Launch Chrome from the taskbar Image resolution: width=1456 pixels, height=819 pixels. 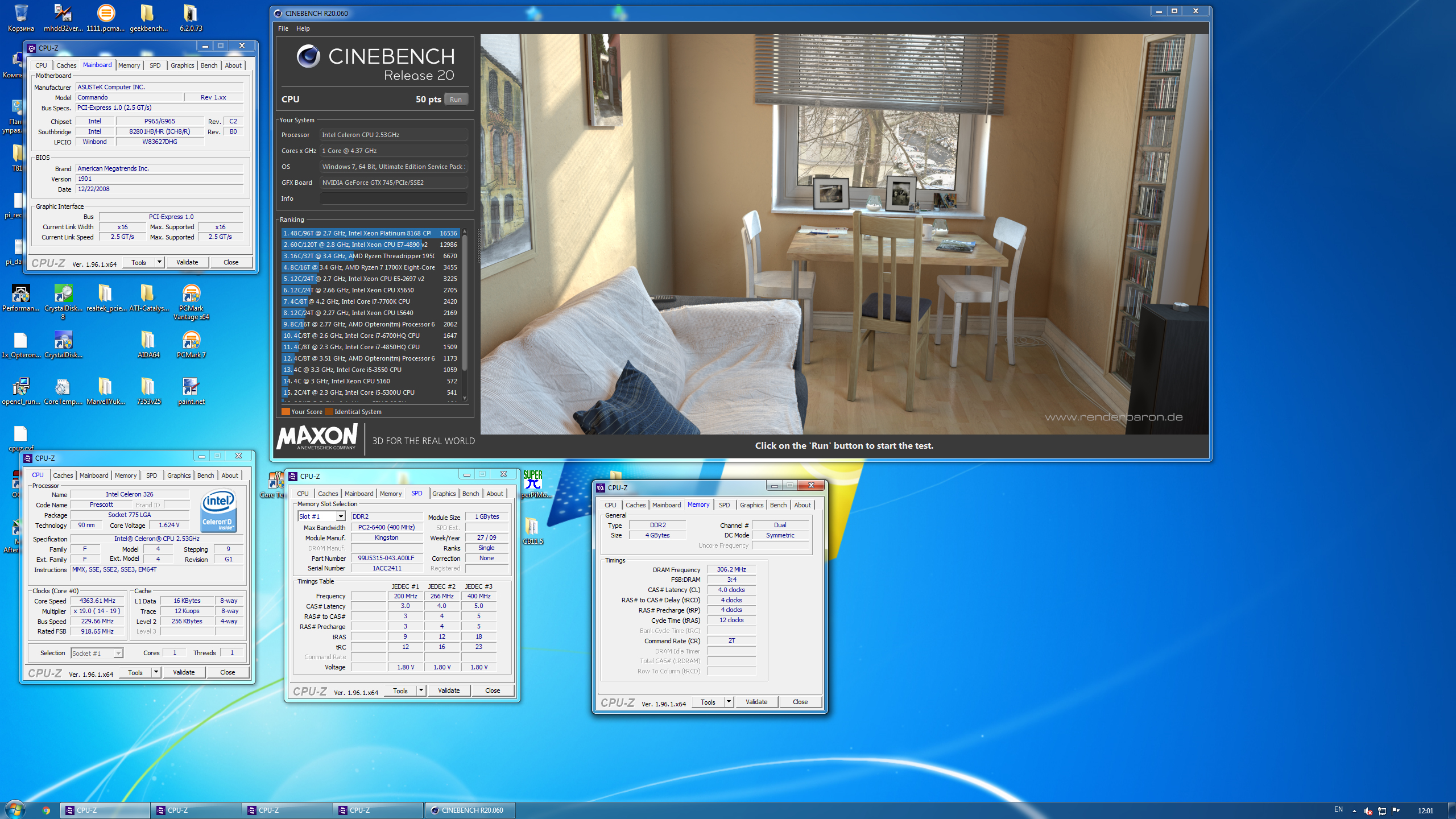(x=46, y=810)
